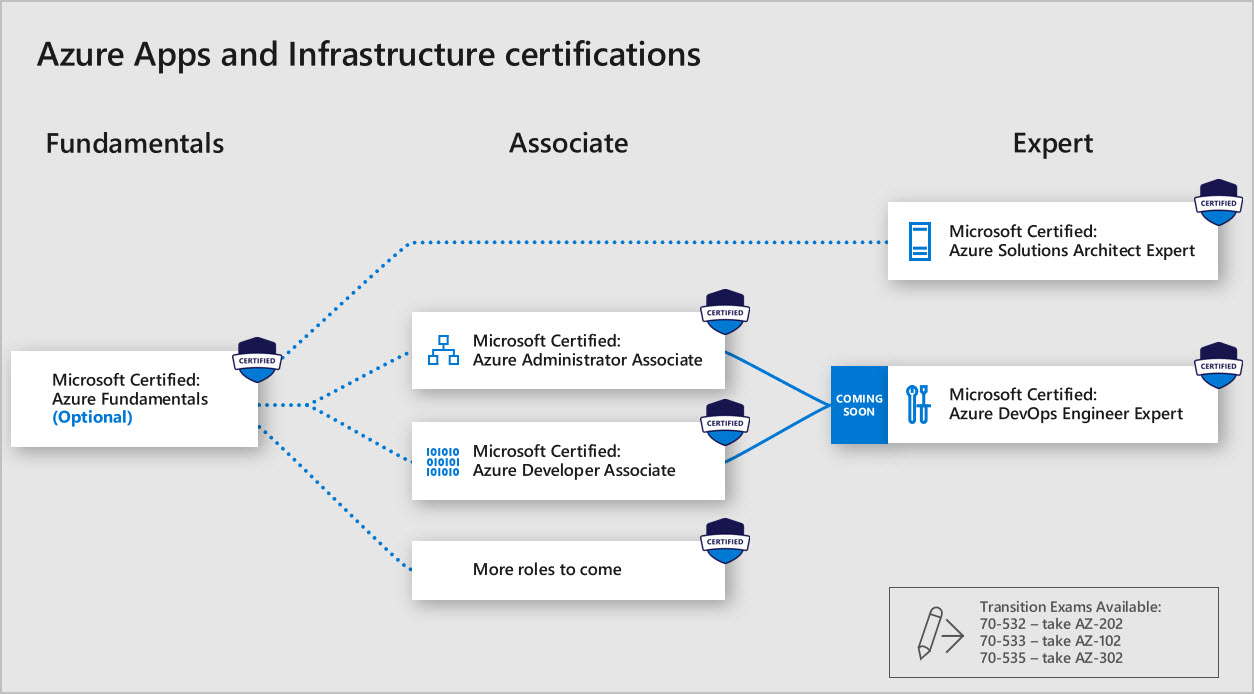Select the network diagram icon beside Azure Administrator Associate

click(442, 350)
